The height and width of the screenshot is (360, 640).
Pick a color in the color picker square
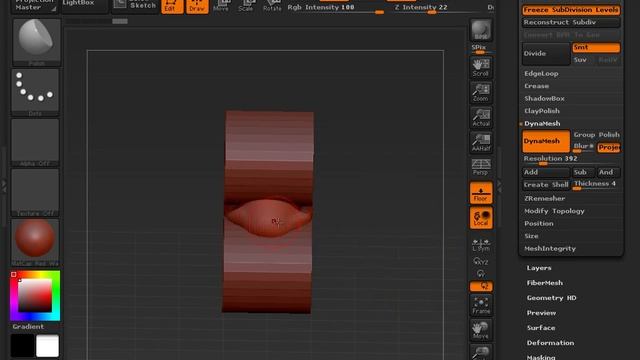(35, 296)
